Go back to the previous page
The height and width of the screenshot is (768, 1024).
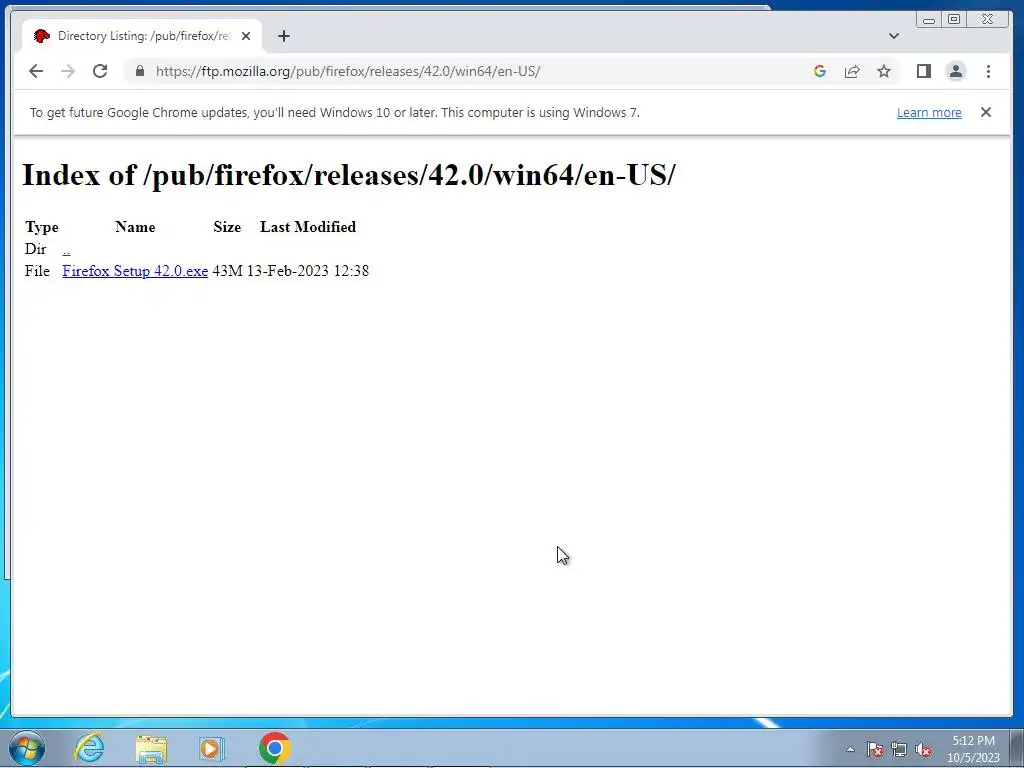[36, 71]
